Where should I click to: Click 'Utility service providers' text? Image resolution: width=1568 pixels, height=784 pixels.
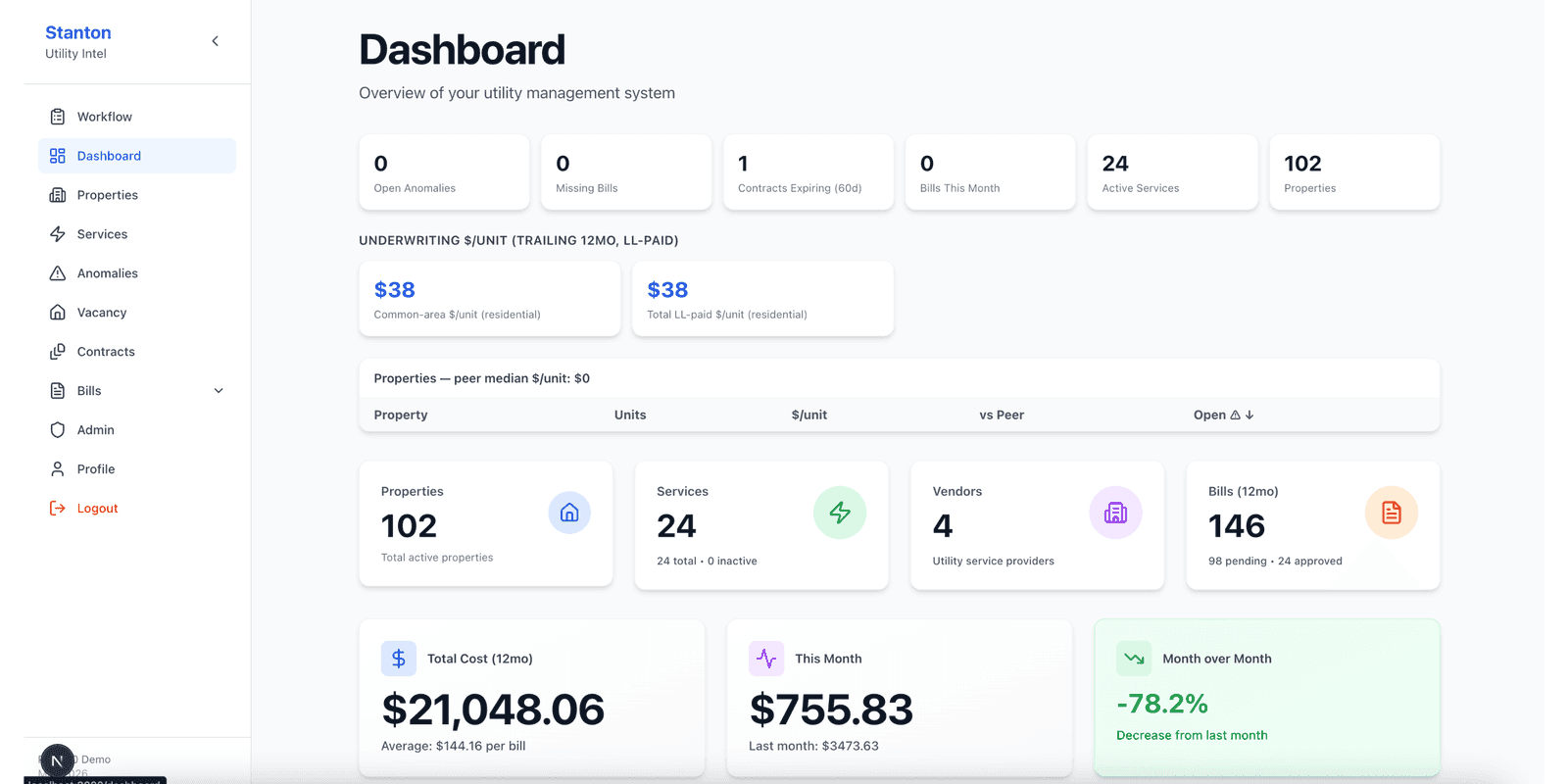click(x=993, y=561)
